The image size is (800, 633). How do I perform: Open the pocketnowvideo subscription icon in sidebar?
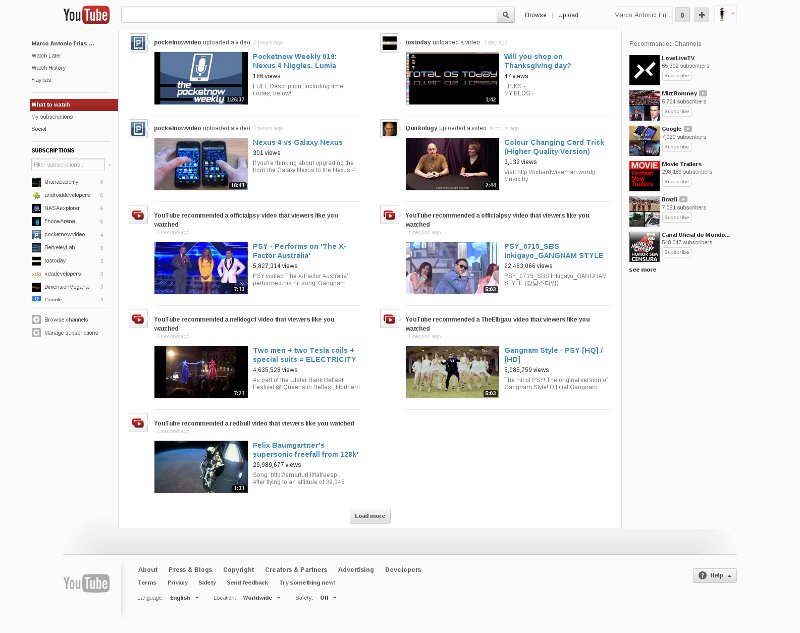click(x=36, y=235)
